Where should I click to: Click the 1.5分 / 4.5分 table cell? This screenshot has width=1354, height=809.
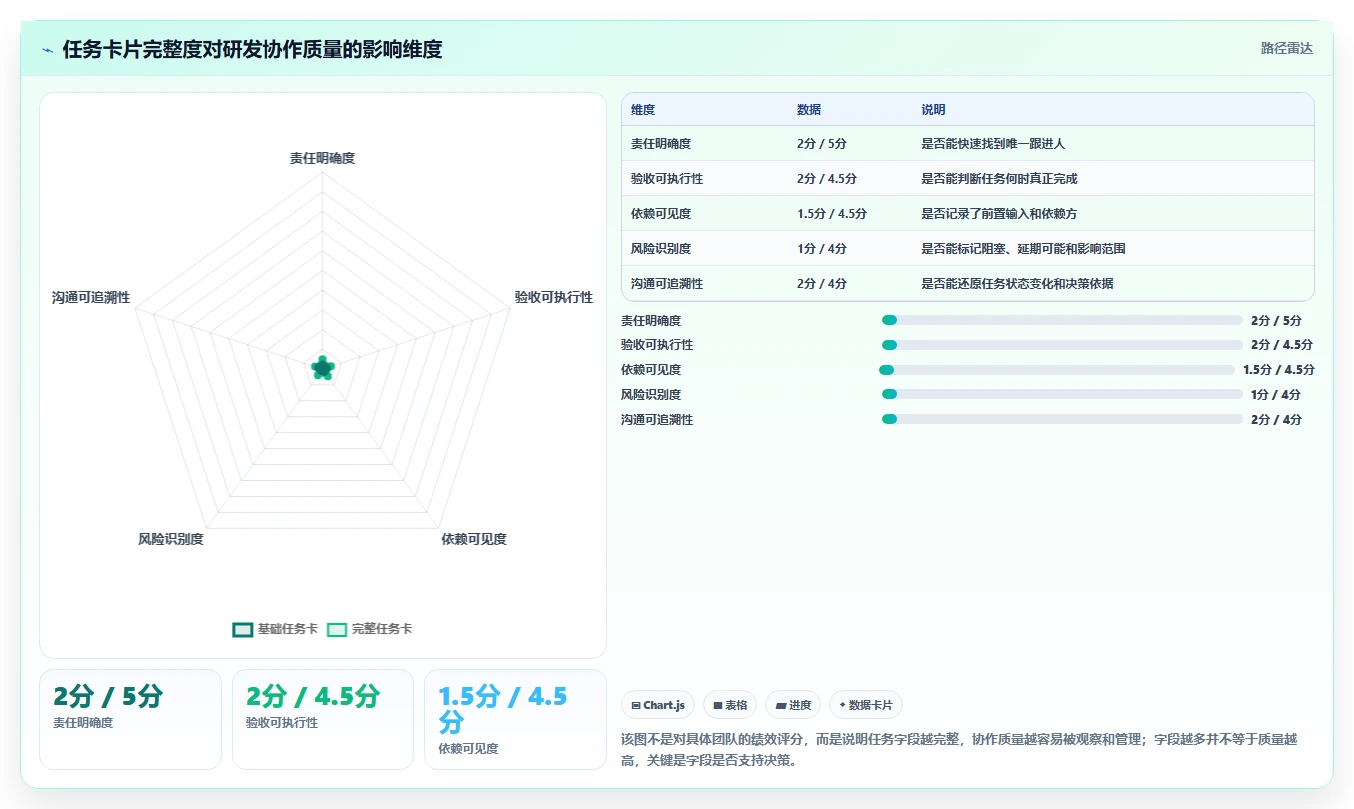832,214
